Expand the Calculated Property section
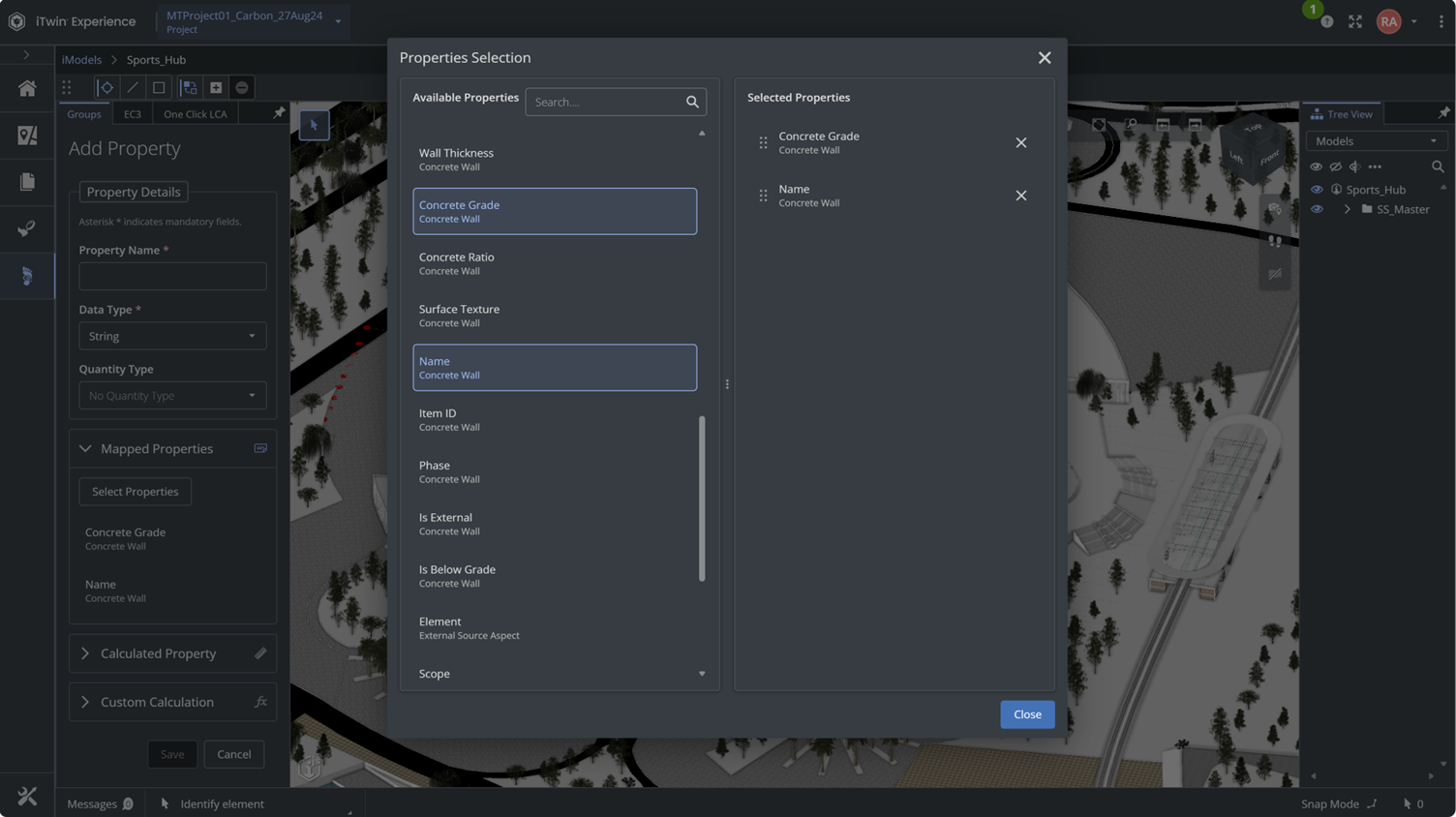1456x817 pixels. (x=85, y=653)
